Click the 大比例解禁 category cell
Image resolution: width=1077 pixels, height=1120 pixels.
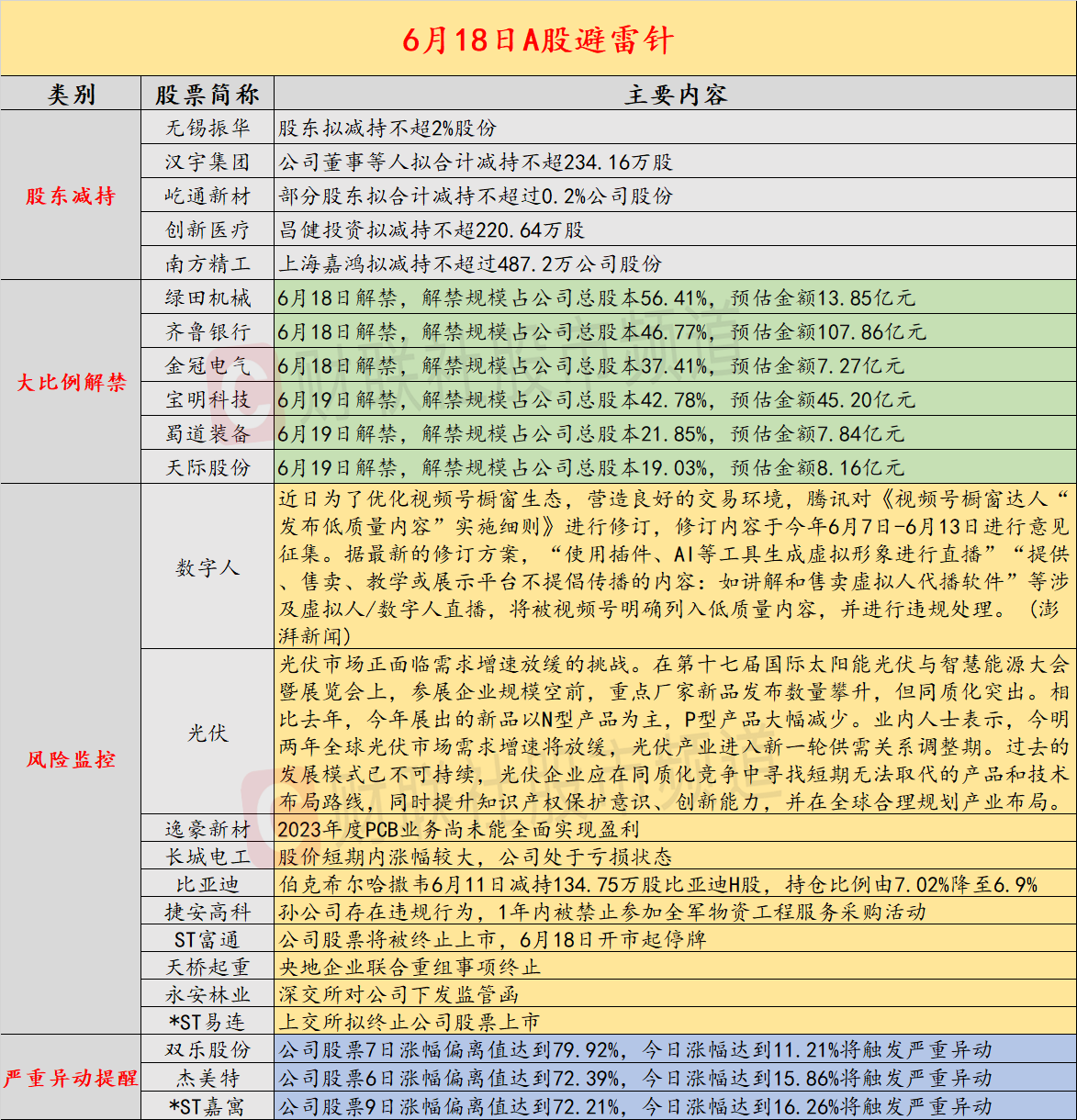(72, 382)
